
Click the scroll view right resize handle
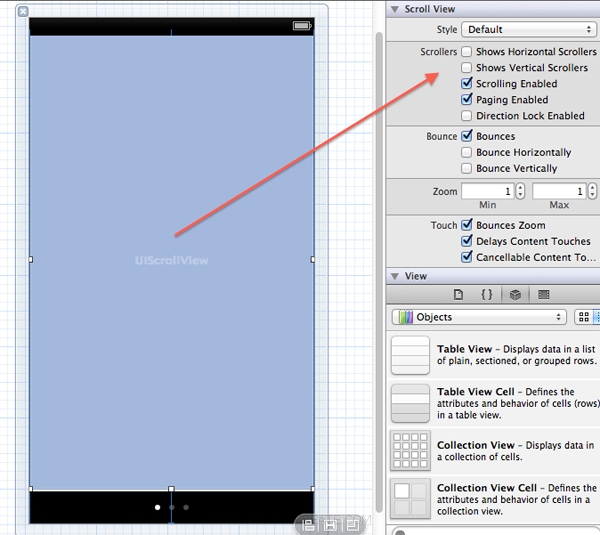pos(313,259)
